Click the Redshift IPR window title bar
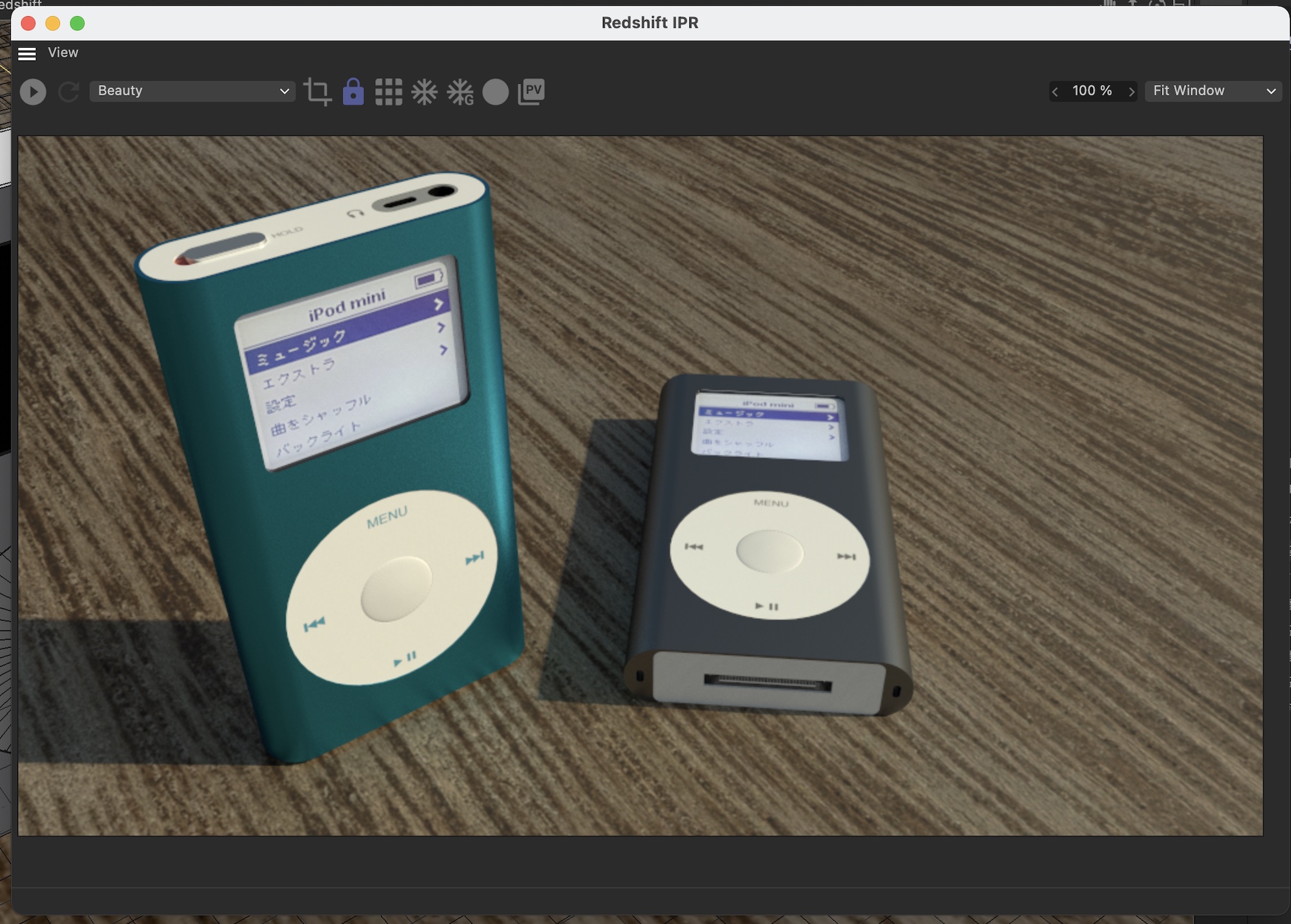1291x924 pixels. click(x=649, y=23)
